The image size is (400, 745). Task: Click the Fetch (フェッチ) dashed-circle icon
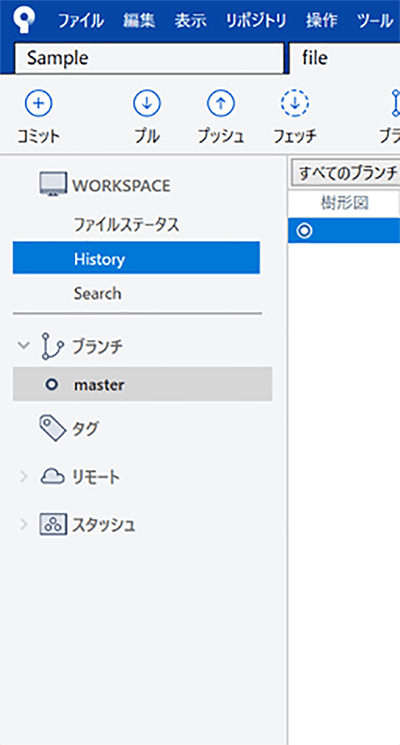295,103
